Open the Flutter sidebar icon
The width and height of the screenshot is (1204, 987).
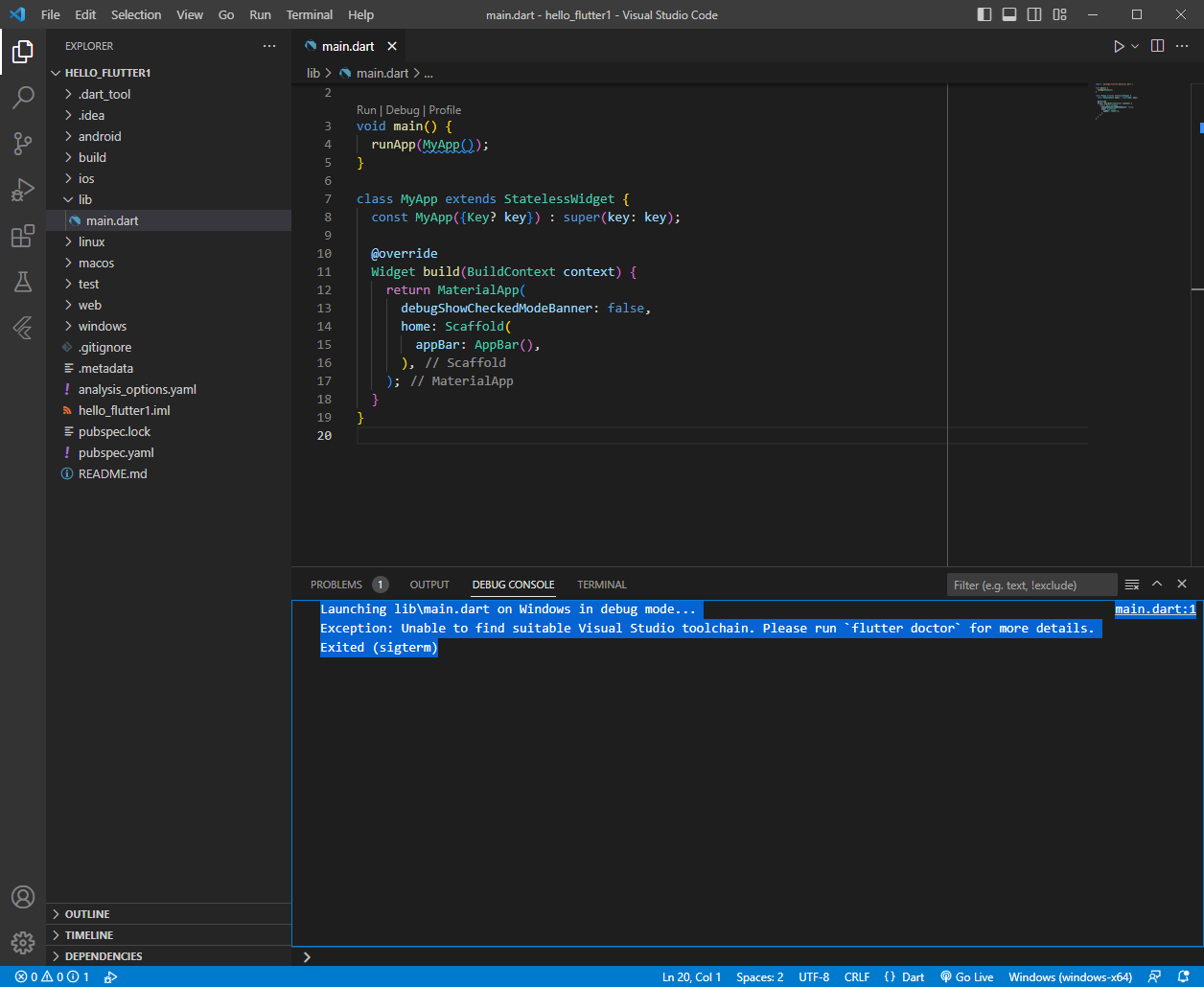click(x=23, y=328)
